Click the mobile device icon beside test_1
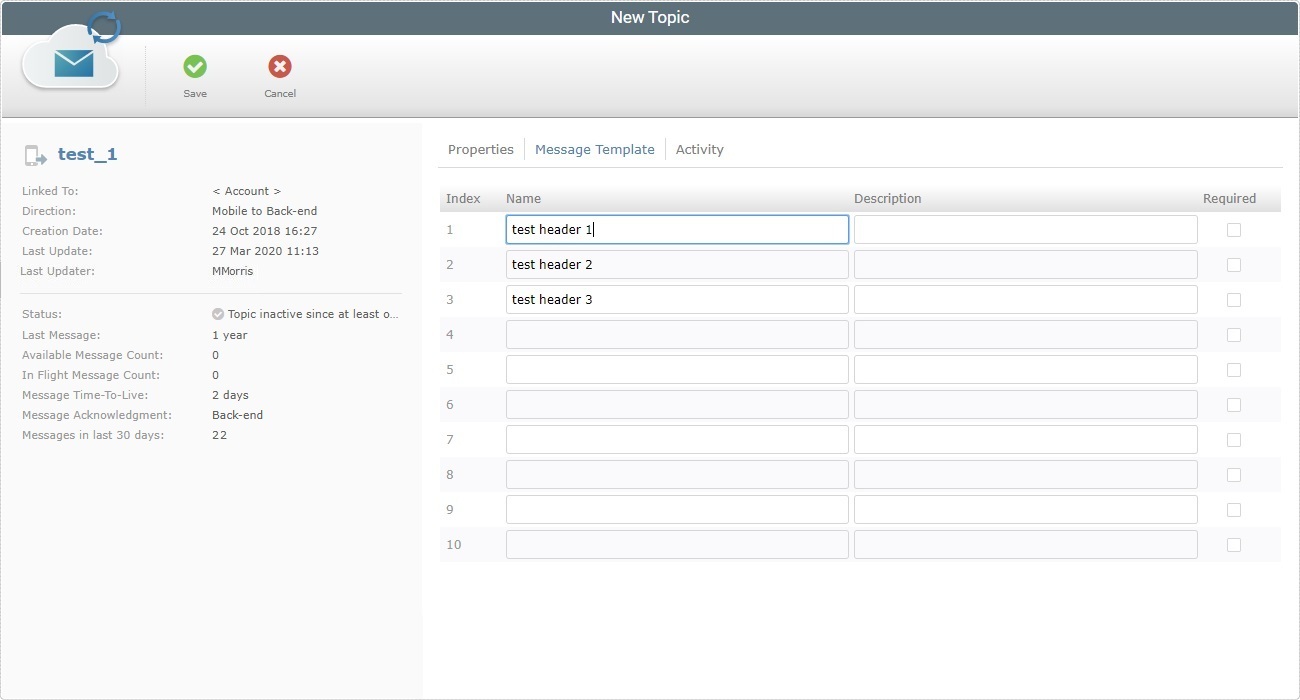 [x=35, y=154]
